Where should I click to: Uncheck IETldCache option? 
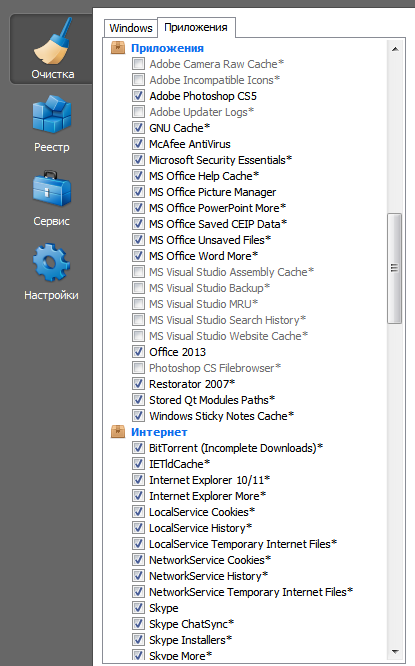pos(138,464)
